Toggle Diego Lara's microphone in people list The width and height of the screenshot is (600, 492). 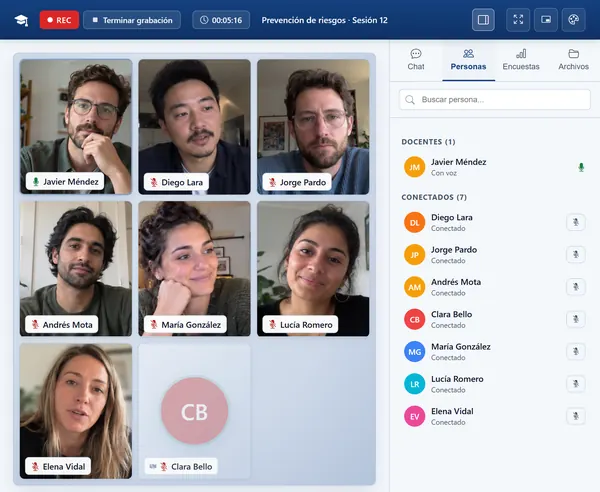[576, 222]
